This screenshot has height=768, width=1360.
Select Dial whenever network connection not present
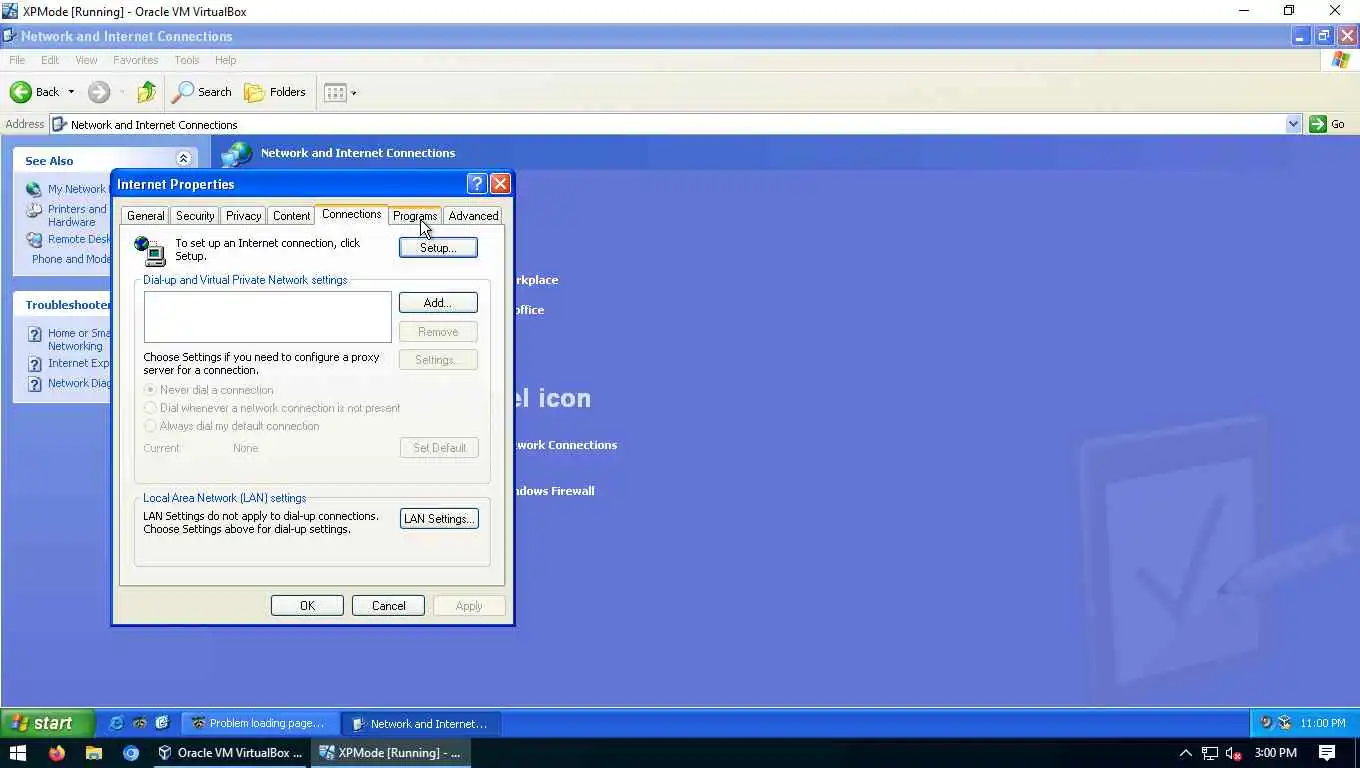[151, 408]
